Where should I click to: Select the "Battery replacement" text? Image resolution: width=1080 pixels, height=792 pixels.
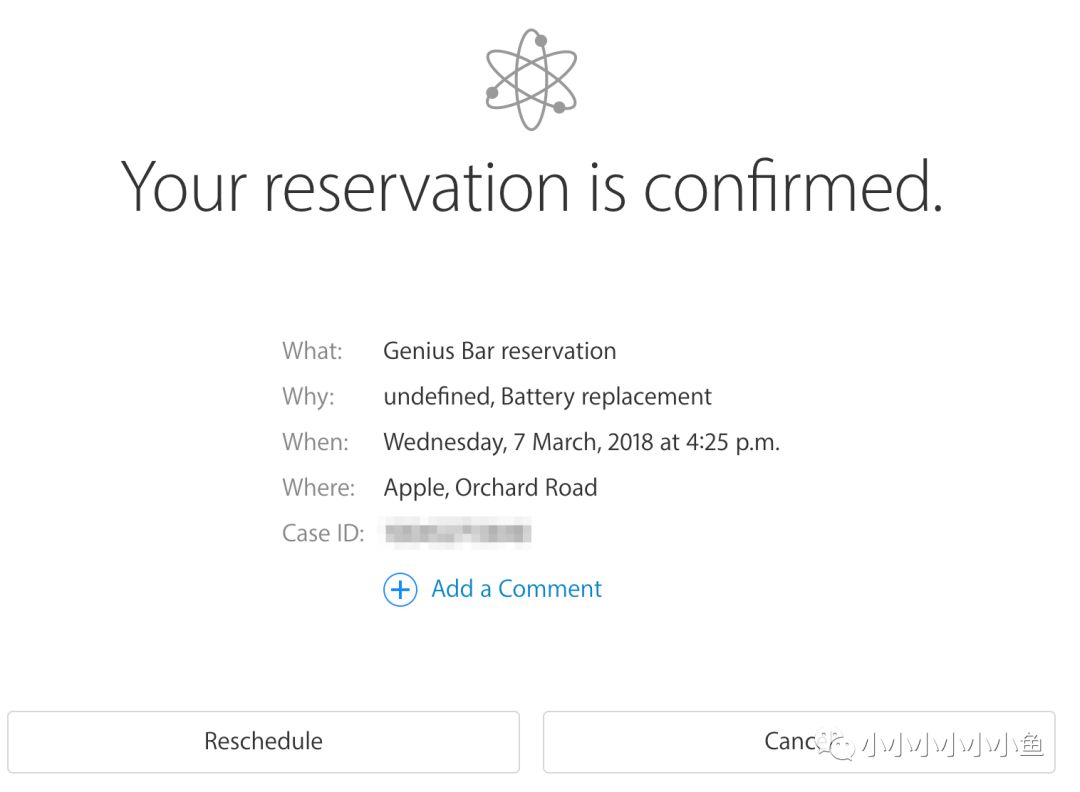tap(606, 397)
